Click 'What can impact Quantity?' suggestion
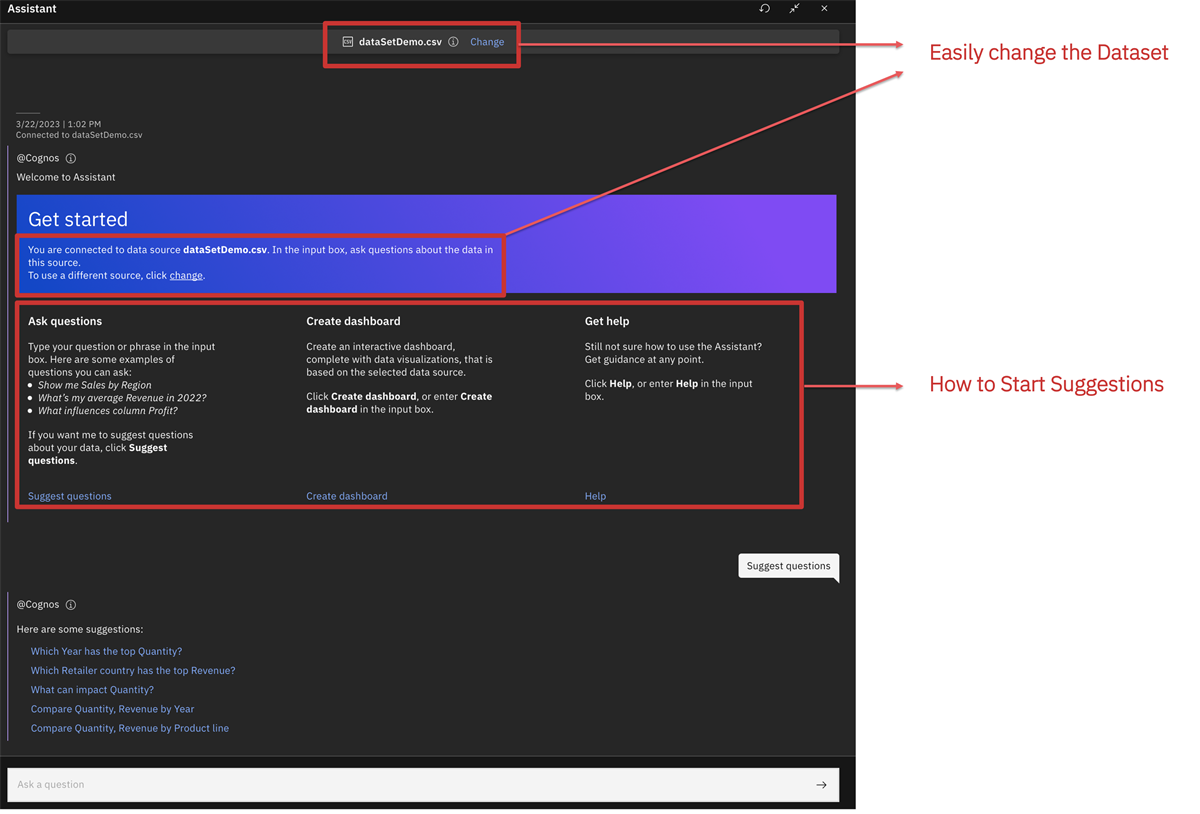 pos(92,689)
